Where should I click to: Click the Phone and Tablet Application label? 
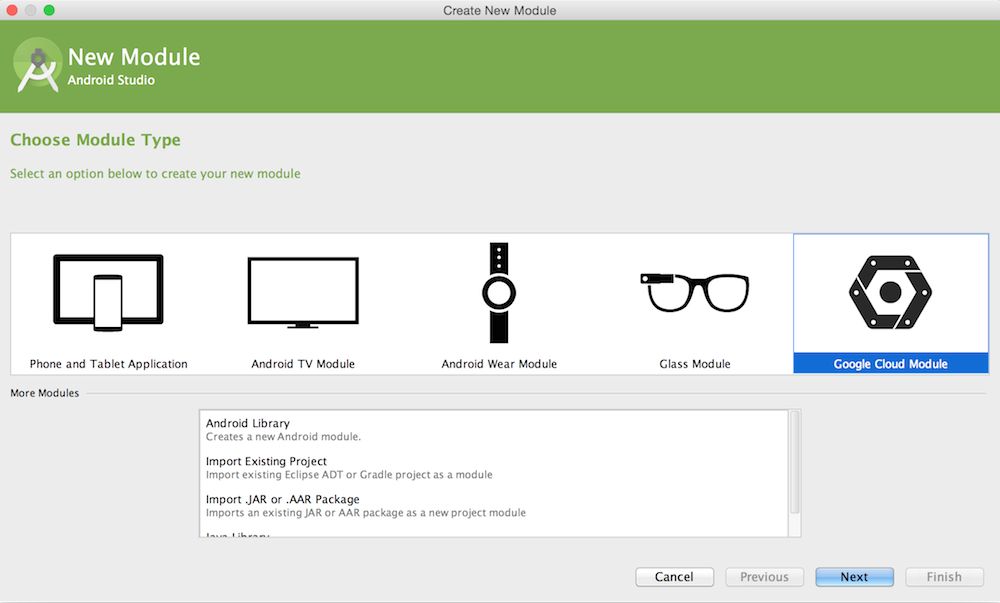(108, 364)
